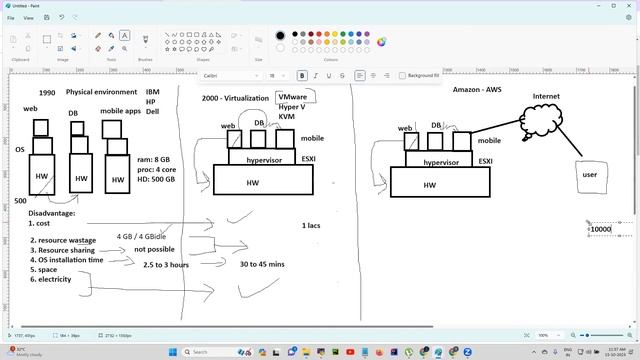Image resolution: width=640 pixels, height=360 pixels.
Task: Toggle Underline text formatting
Action: [329, 76]
